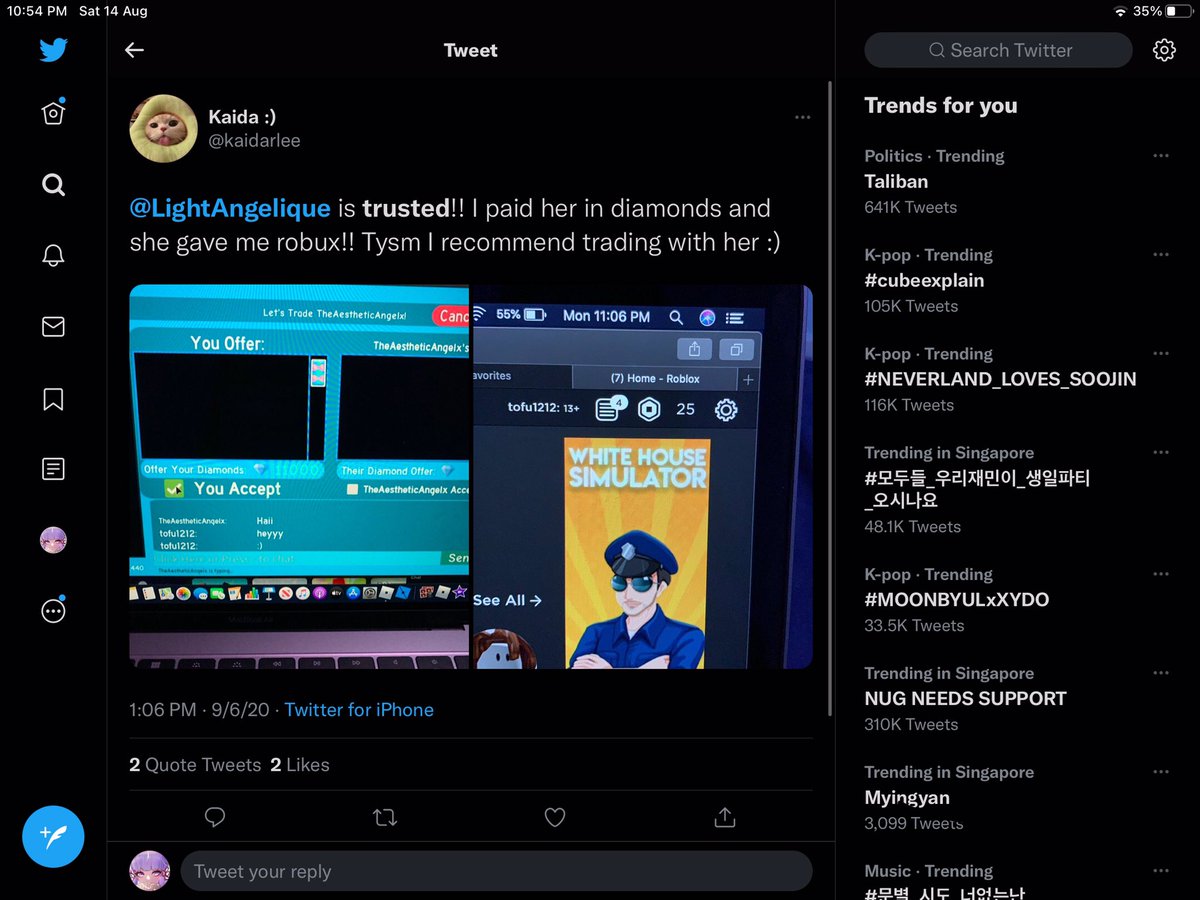Open options for NUG NEEDS SUPPORT trend
The image size is (1200, 900).
click(x=1160, y=674)
